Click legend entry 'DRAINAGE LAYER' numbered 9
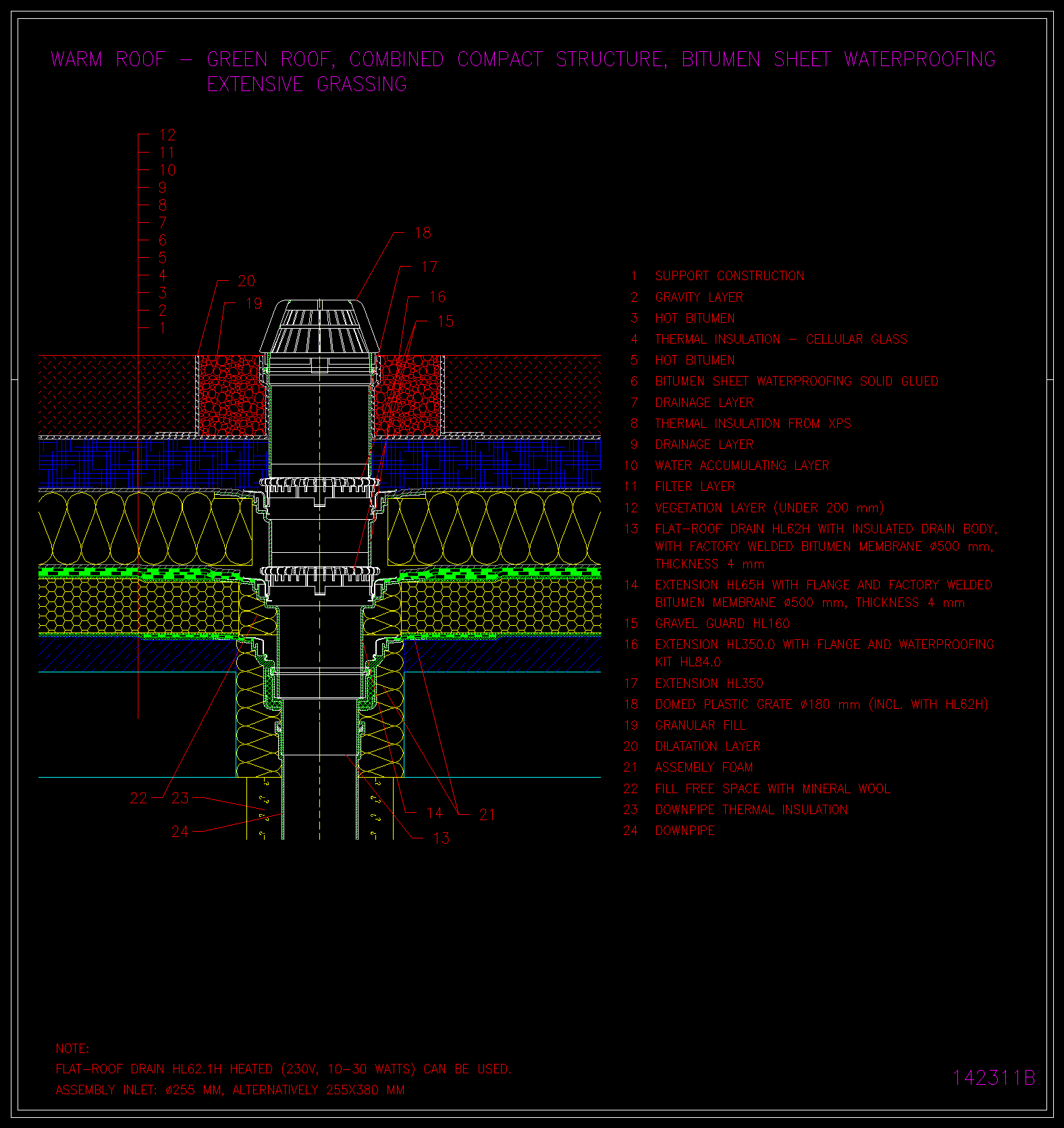Image resolution: width=1064 pixels, height=1128 pixels. tap(704, 445)
